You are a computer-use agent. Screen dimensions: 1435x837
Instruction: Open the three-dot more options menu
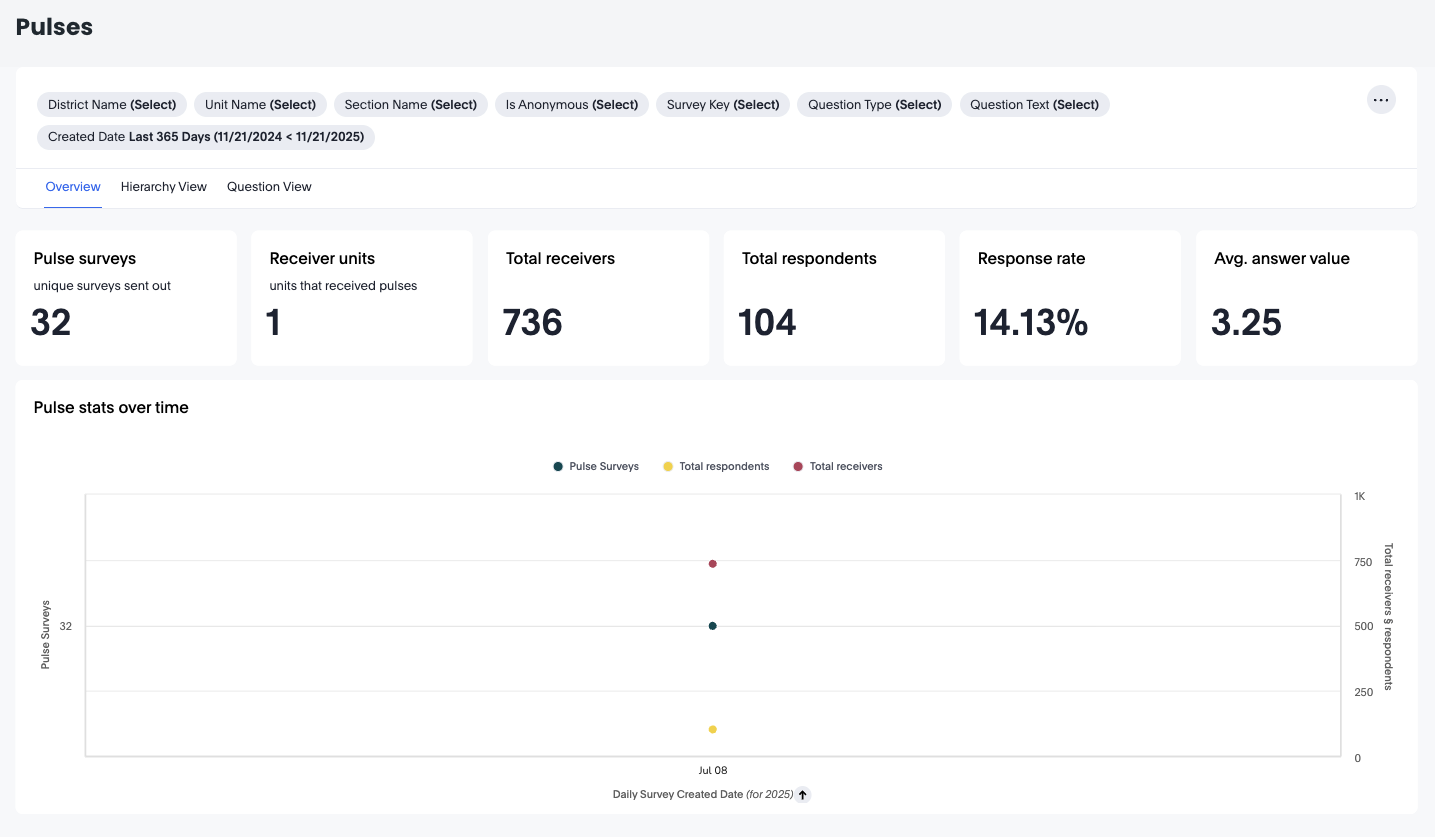(x=1381, y=100)
